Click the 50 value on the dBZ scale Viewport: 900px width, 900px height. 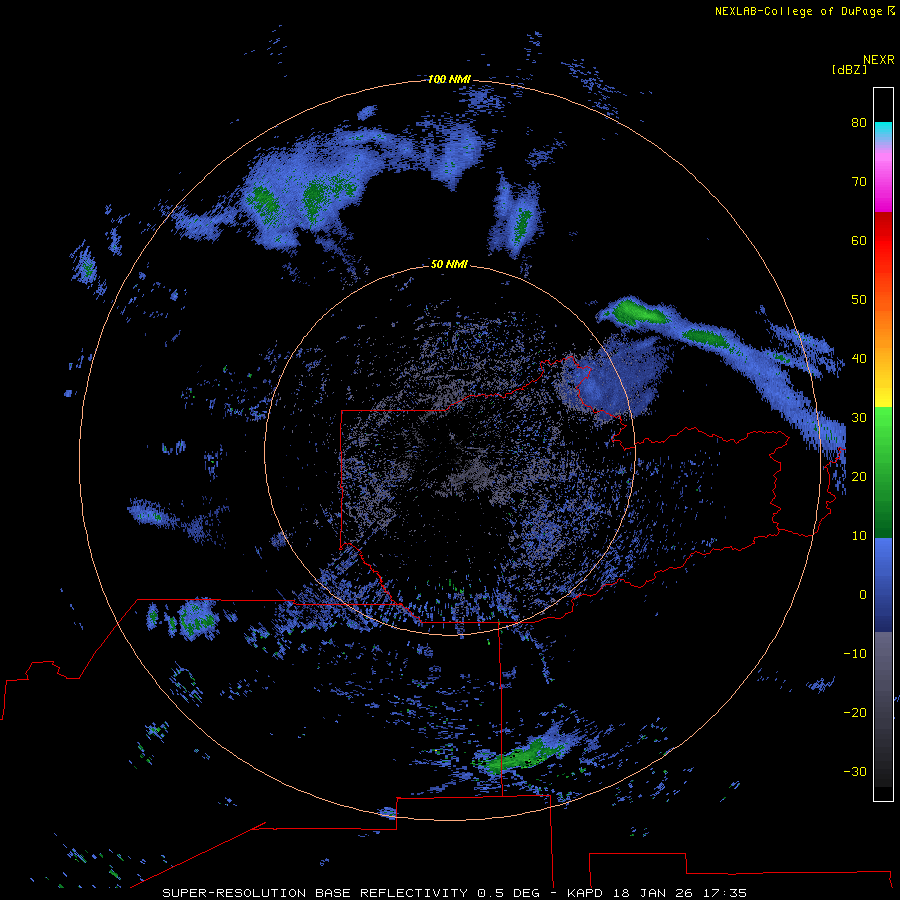point(859,300)
